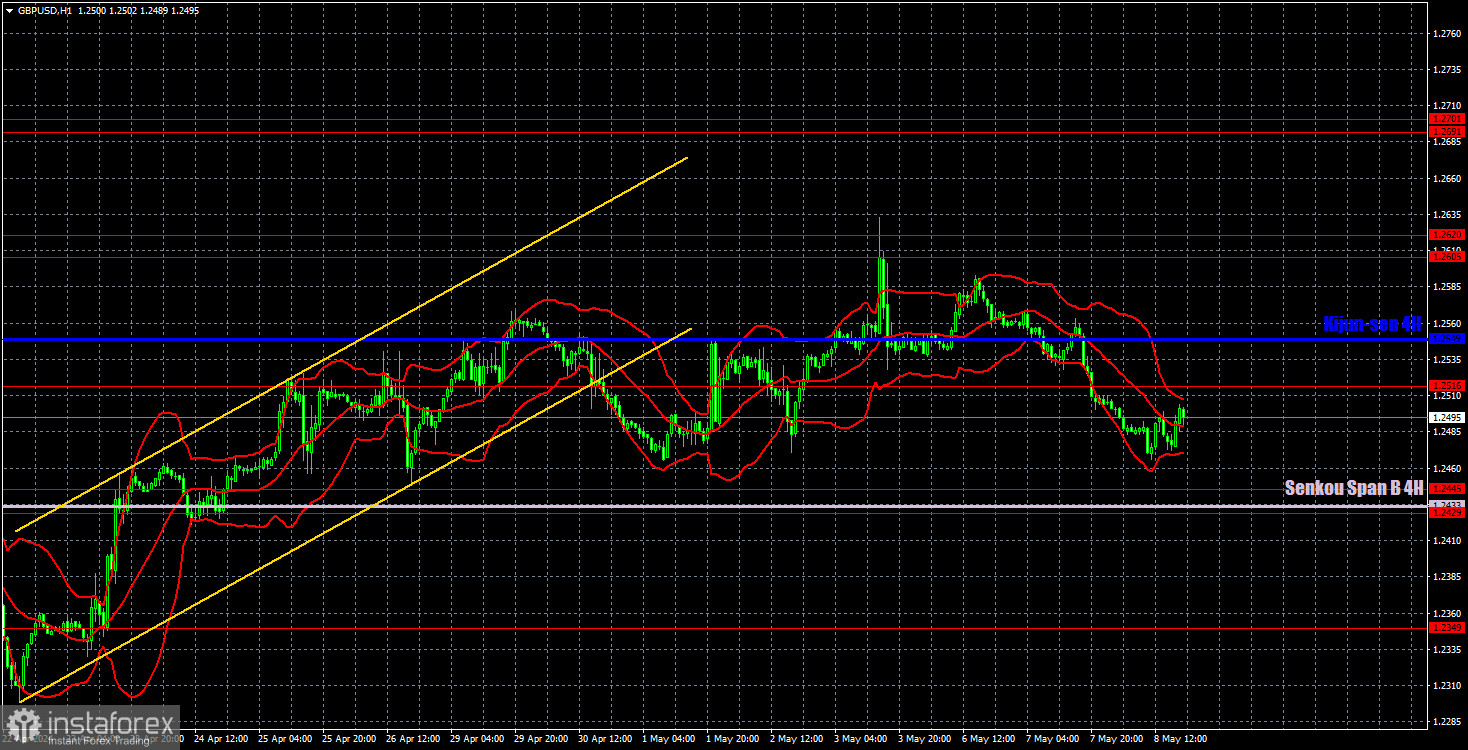Click the 1.2585 price axis label

click(x=1446, y=287)
